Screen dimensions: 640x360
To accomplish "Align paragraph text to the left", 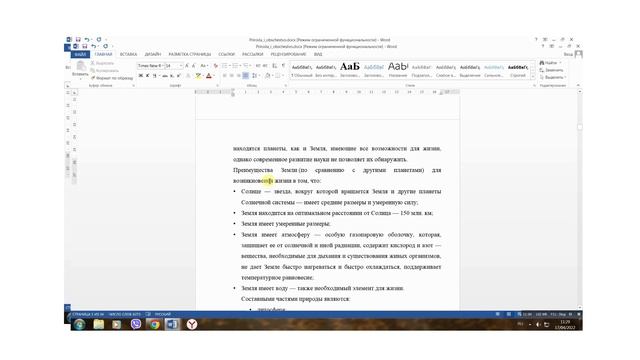I will pyautogui.click(x=224, y=76).
